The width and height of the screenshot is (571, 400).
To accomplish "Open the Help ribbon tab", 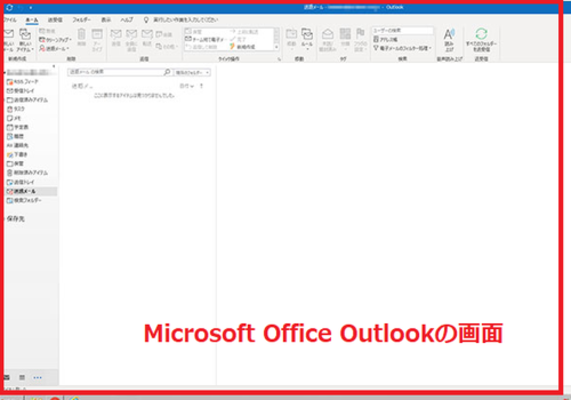I will (x=127, y=20).
